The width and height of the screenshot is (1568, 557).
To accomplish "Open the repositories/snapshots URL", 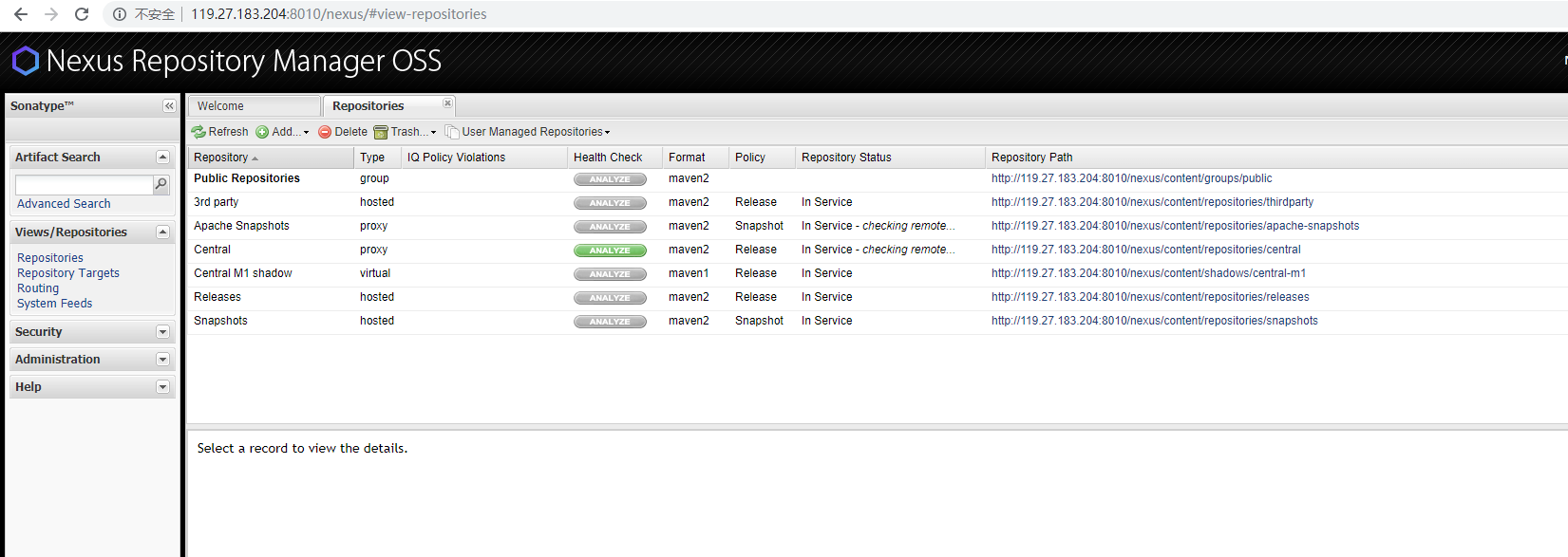I will (1154, 321).
